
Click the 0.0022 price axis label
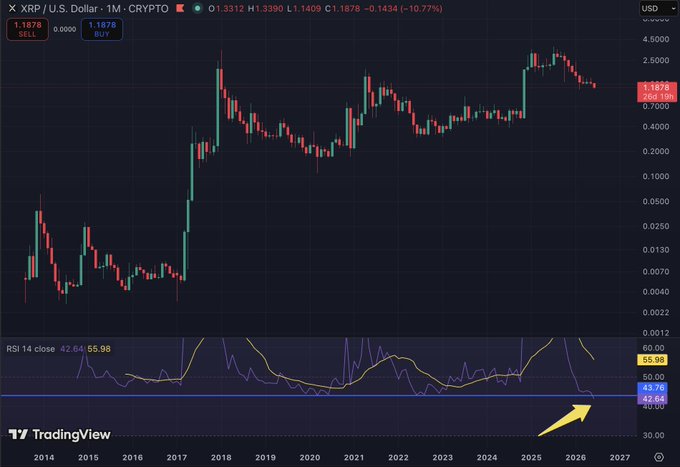655,312
